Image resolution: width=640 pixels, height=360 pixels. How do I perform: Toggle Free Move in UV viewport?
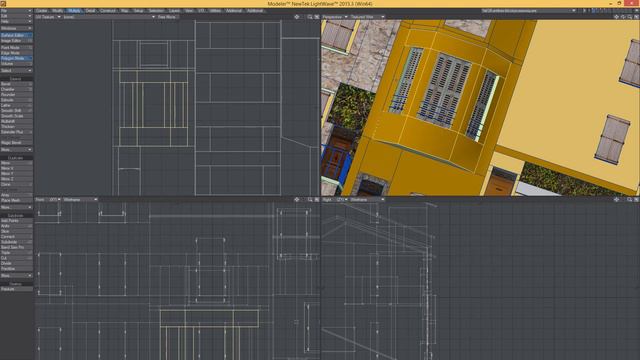167,17
